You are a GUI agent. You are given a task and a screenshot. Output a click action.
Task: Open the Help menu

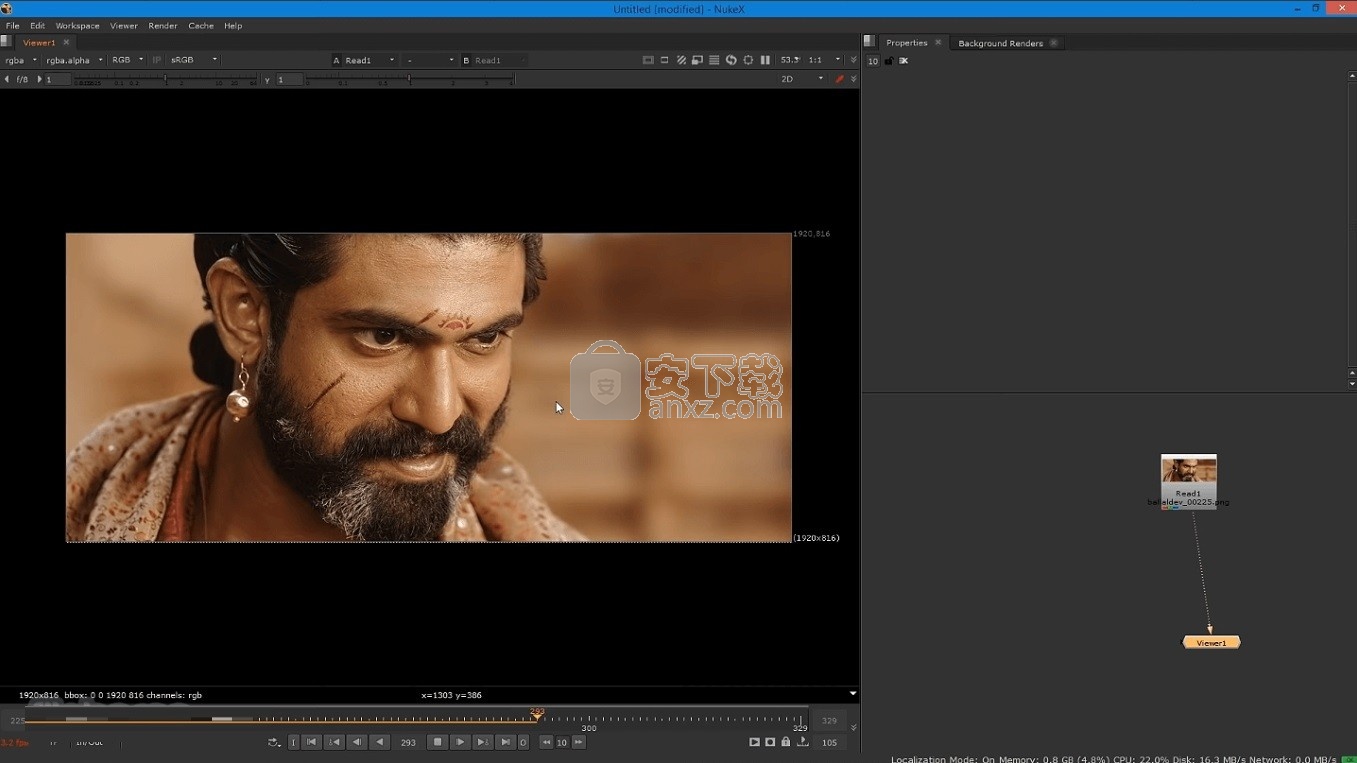pos(233,26)
